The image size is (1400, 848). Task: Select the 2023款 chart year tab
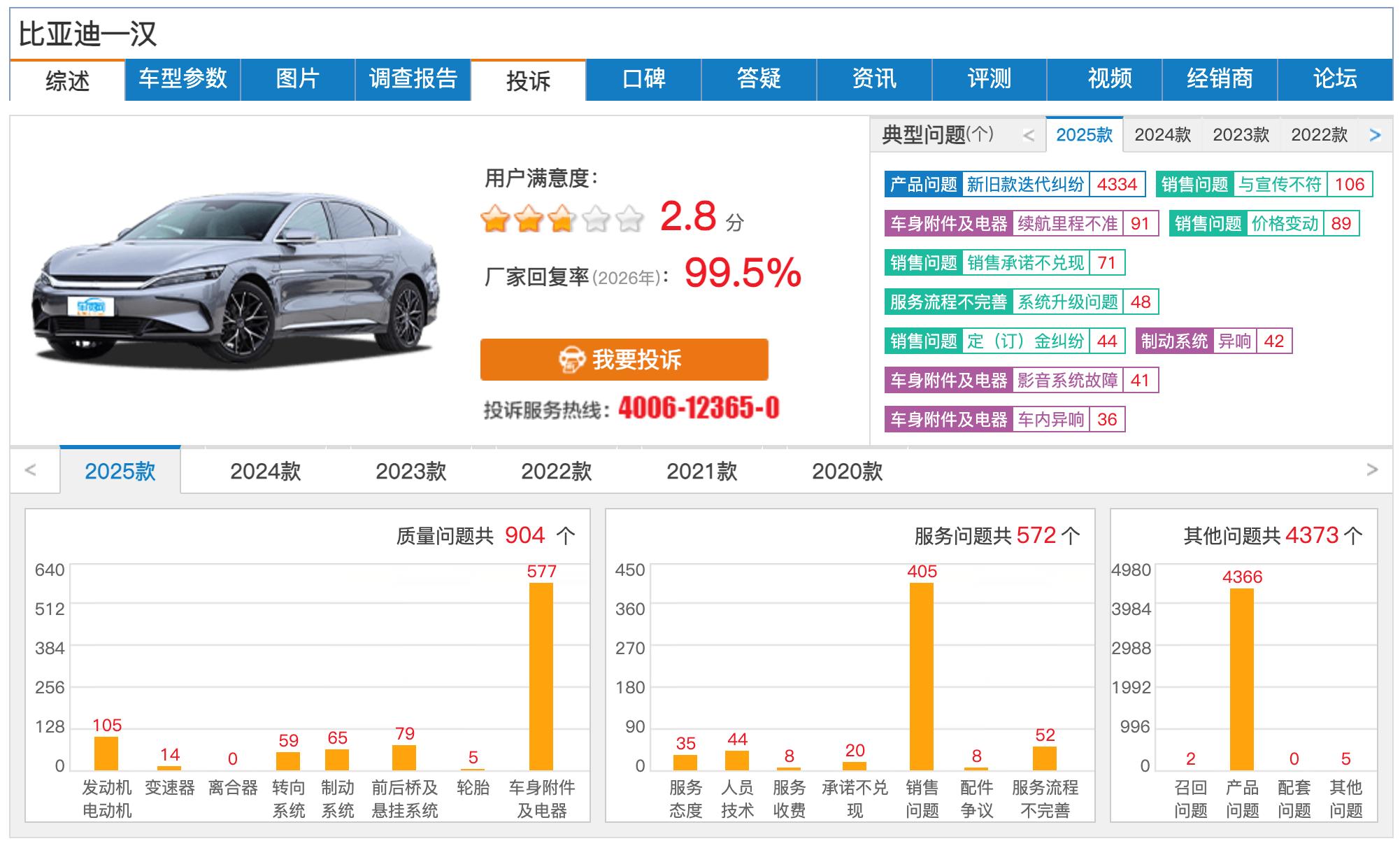point(410,471)
